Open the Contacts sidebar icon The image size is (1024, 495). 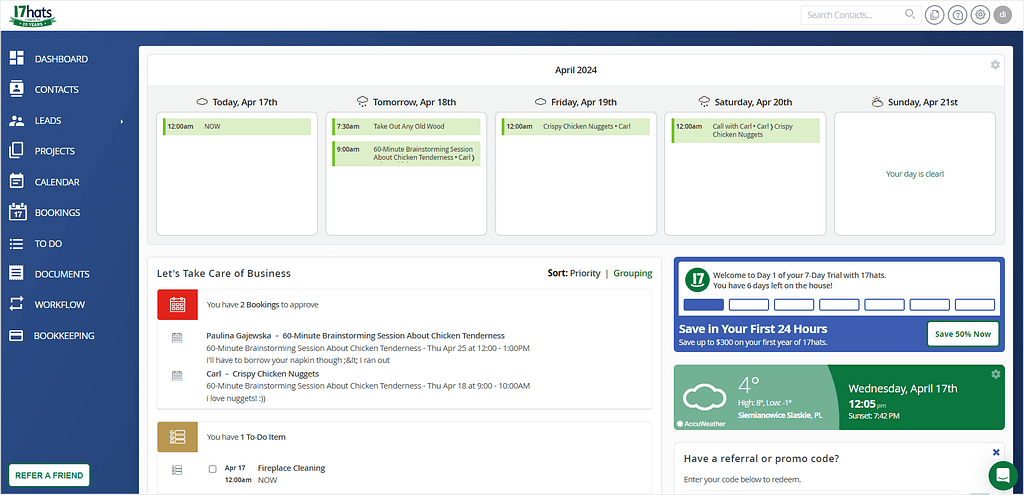coord(17,89)
